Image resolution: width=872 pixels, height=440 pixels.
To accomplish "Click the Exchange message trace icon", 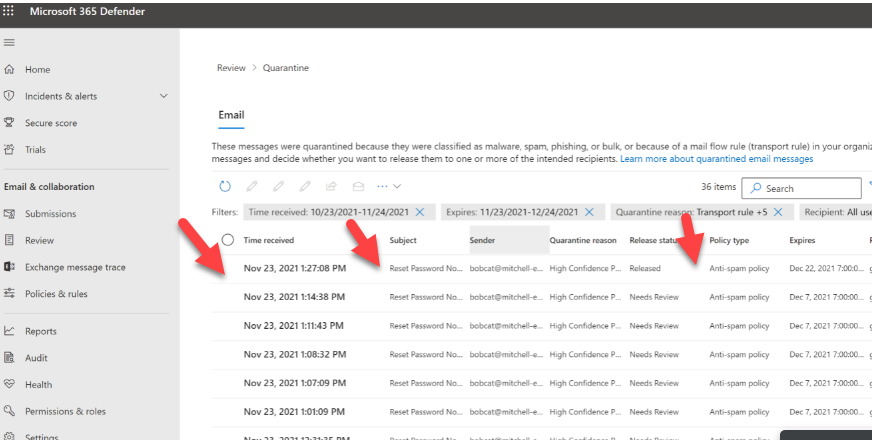I will point(9,267).
